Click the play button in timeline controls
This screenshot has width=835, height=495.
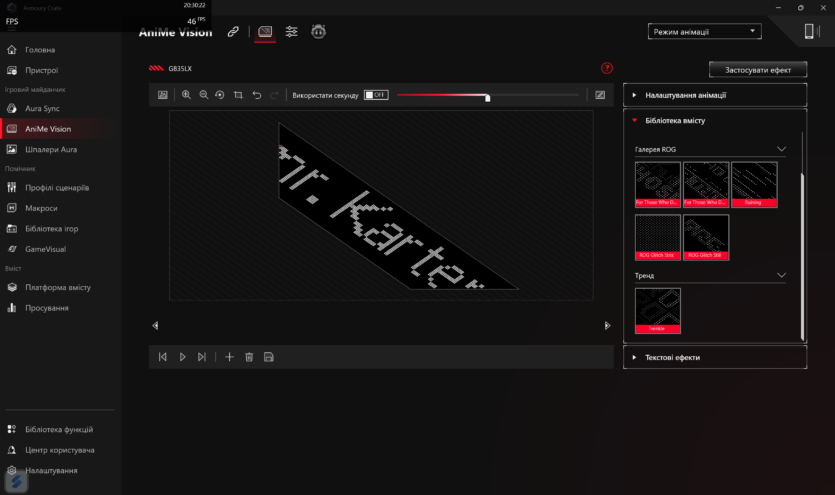click(x=182, y=357)
